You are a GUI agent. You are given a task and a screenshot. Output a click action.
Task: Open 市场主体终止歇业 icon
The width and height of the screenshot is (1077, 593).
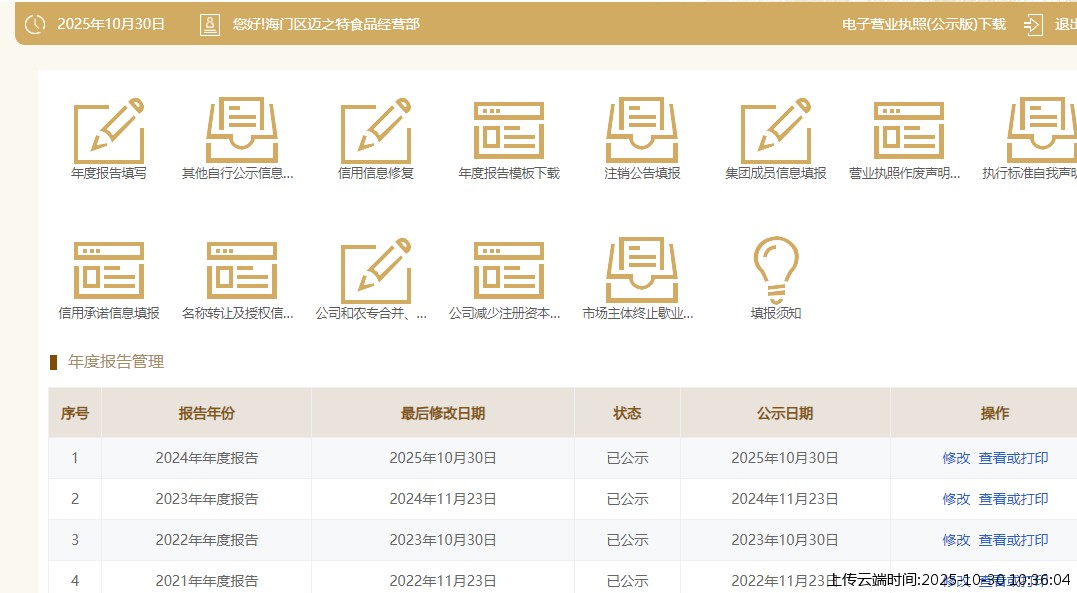coord(642,271)
